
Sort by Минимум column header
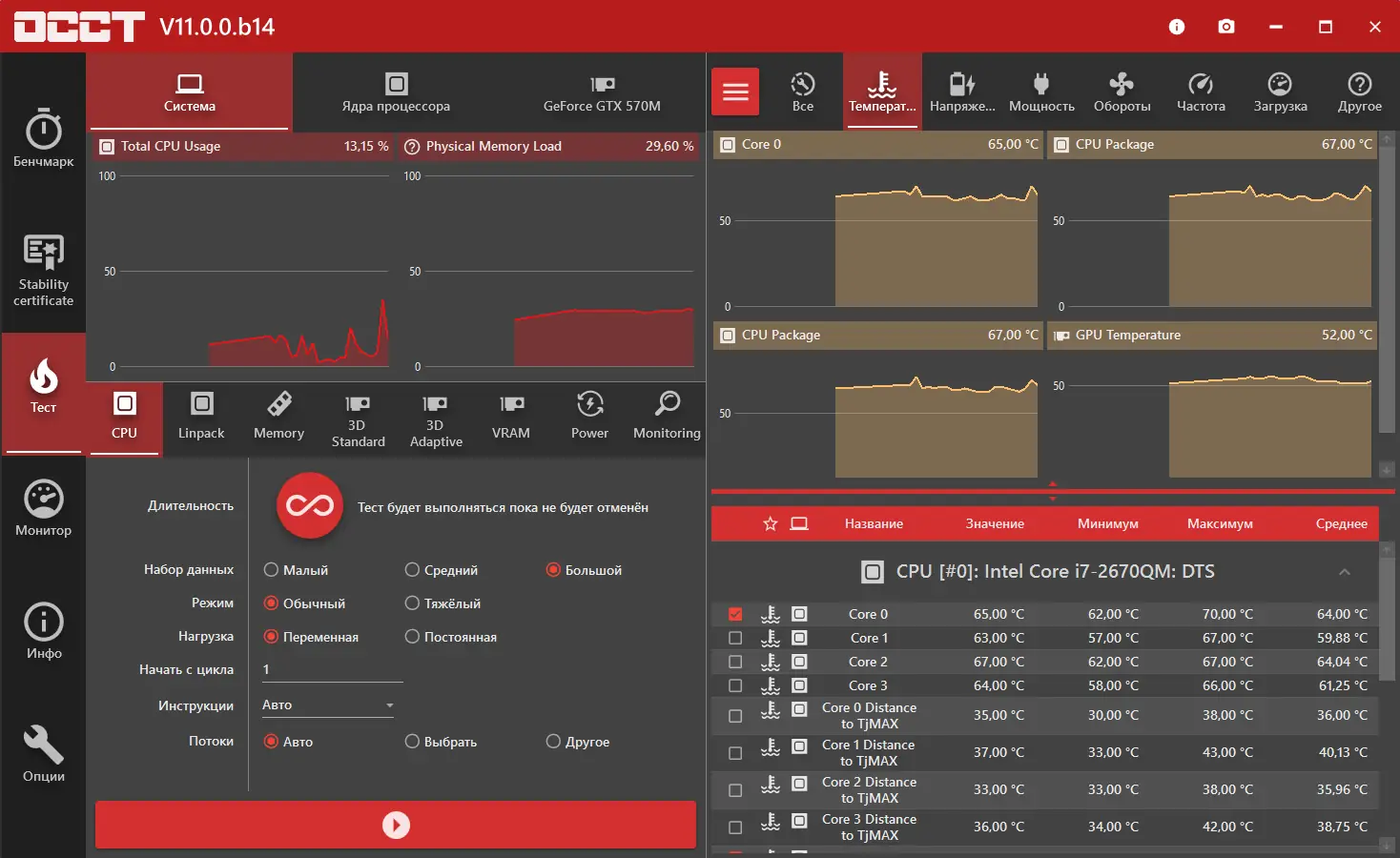(1108, 523)
